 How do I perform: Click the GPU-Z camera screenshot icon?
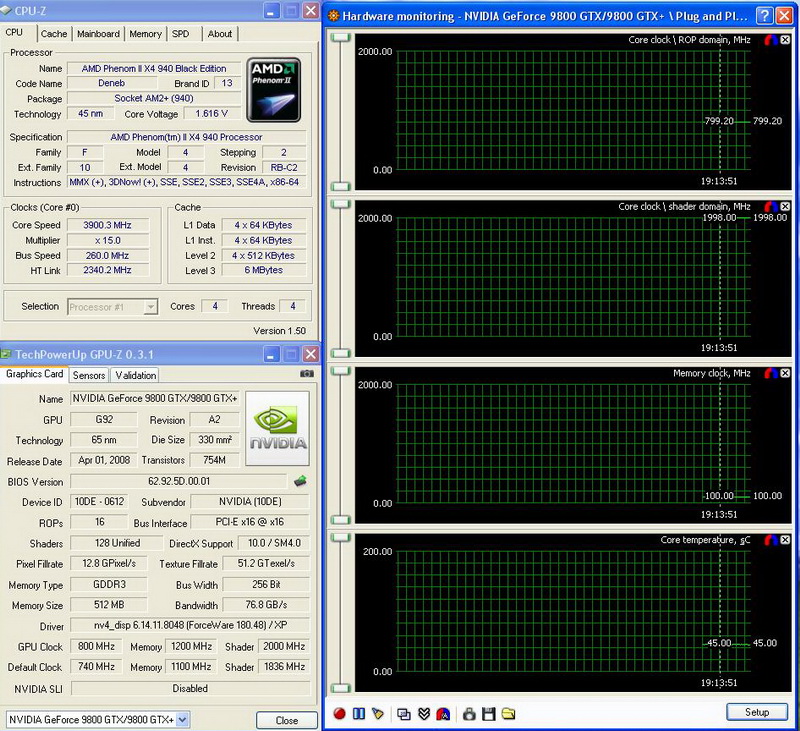307,373
